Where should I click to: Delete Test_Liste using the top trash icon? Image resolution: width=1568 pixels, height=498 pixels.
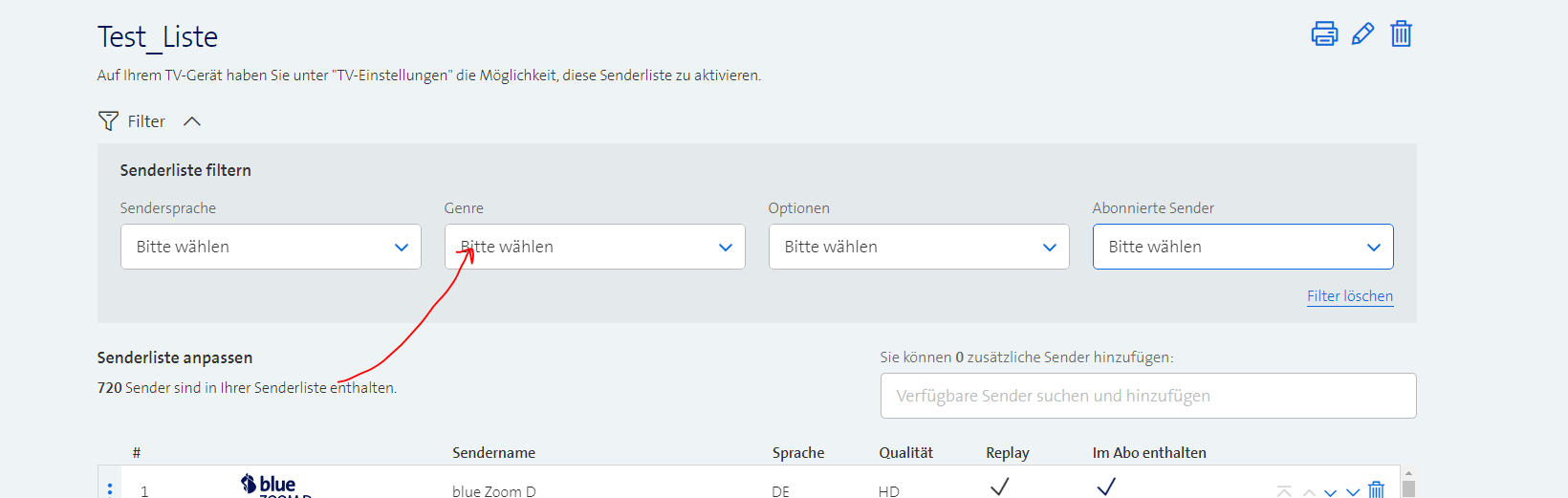point(1401,33)
